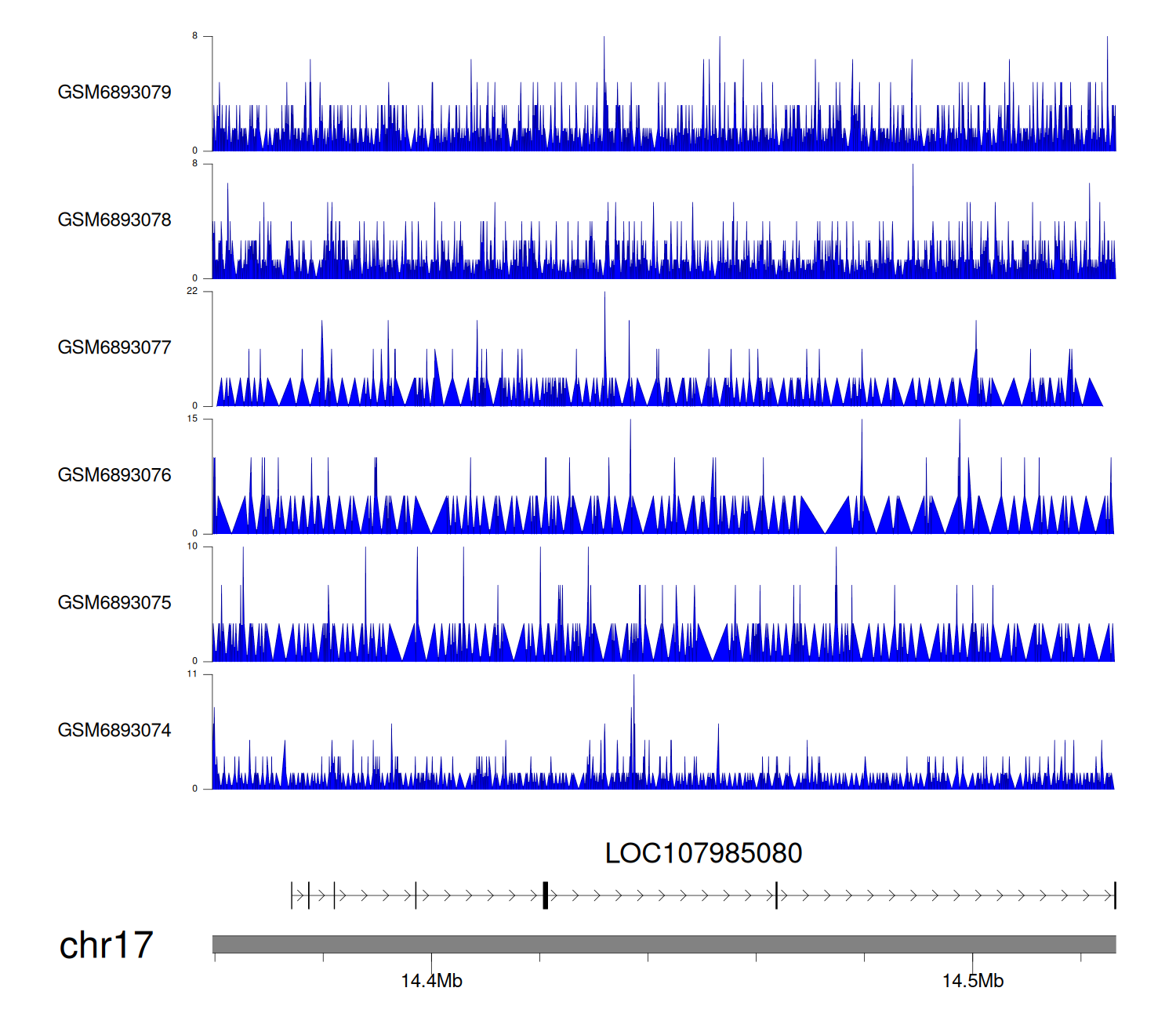Click the 14.4Mb axis position label

tap(431, 982)
